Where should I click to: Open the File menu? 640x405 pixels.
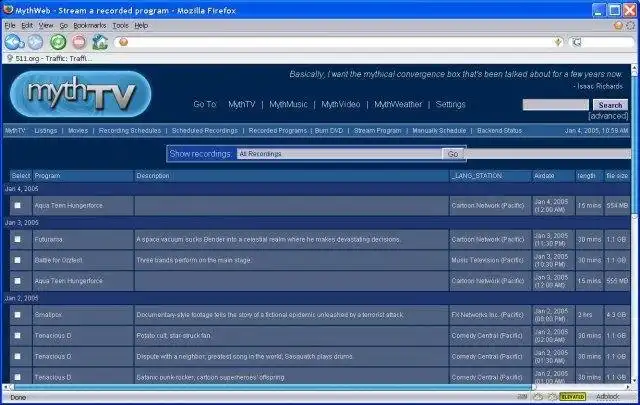coord(10,25)
